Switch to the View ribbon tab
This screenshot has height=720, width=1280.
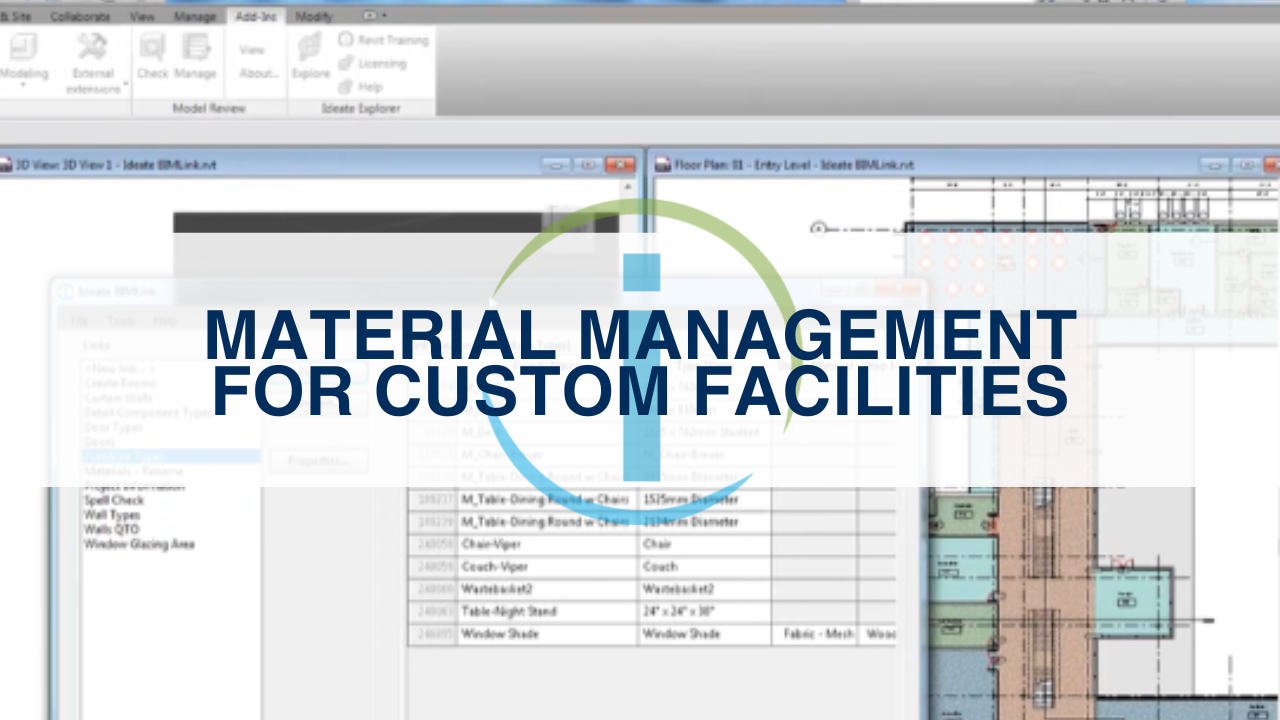click(143, 16)
